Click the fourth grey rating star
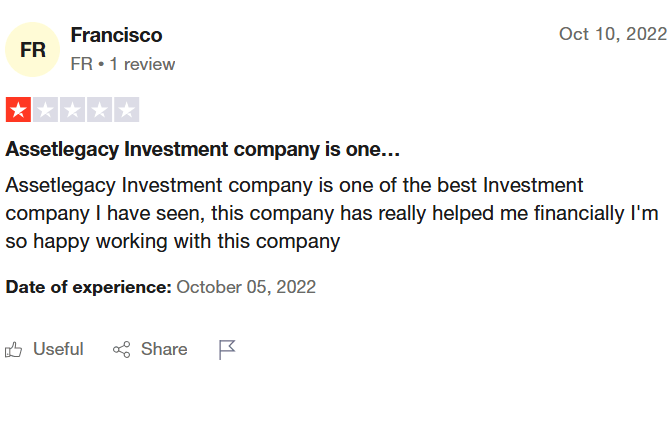 [99, 110]
